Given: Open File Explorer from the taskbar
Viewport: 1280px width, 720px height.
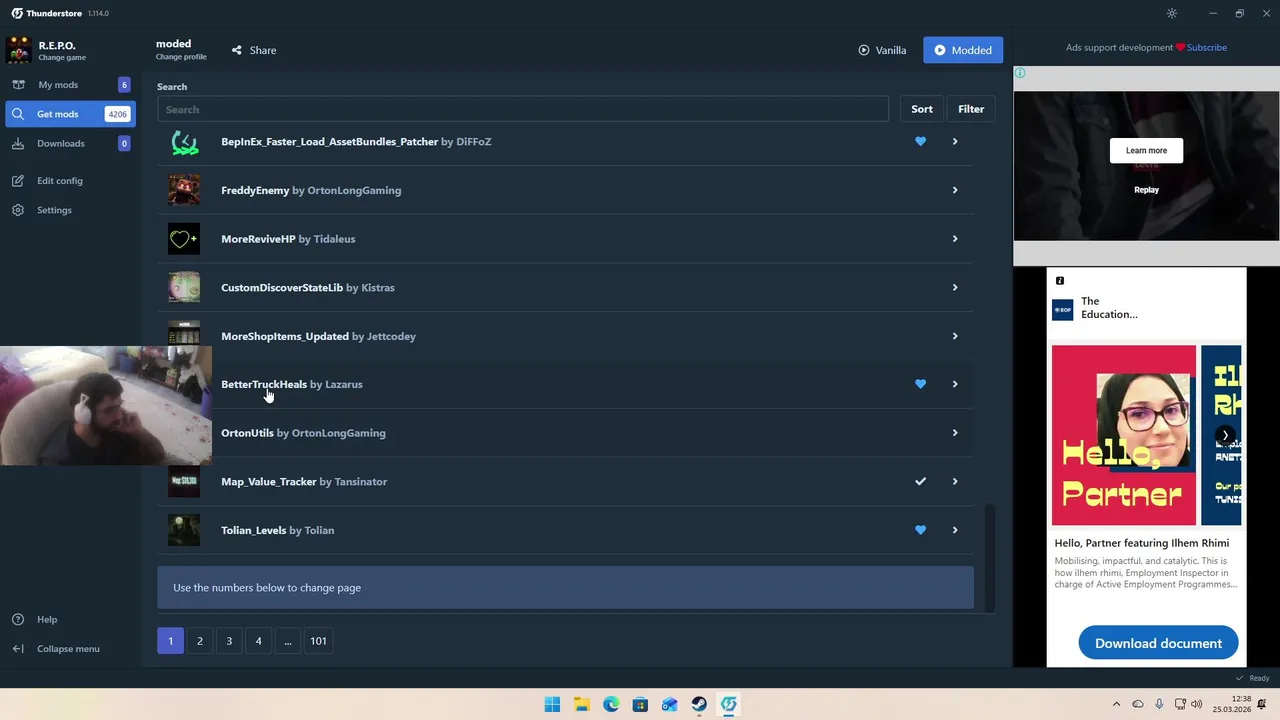Looking at the screenshot, I should pyautogui.click(x=582, y=704).
